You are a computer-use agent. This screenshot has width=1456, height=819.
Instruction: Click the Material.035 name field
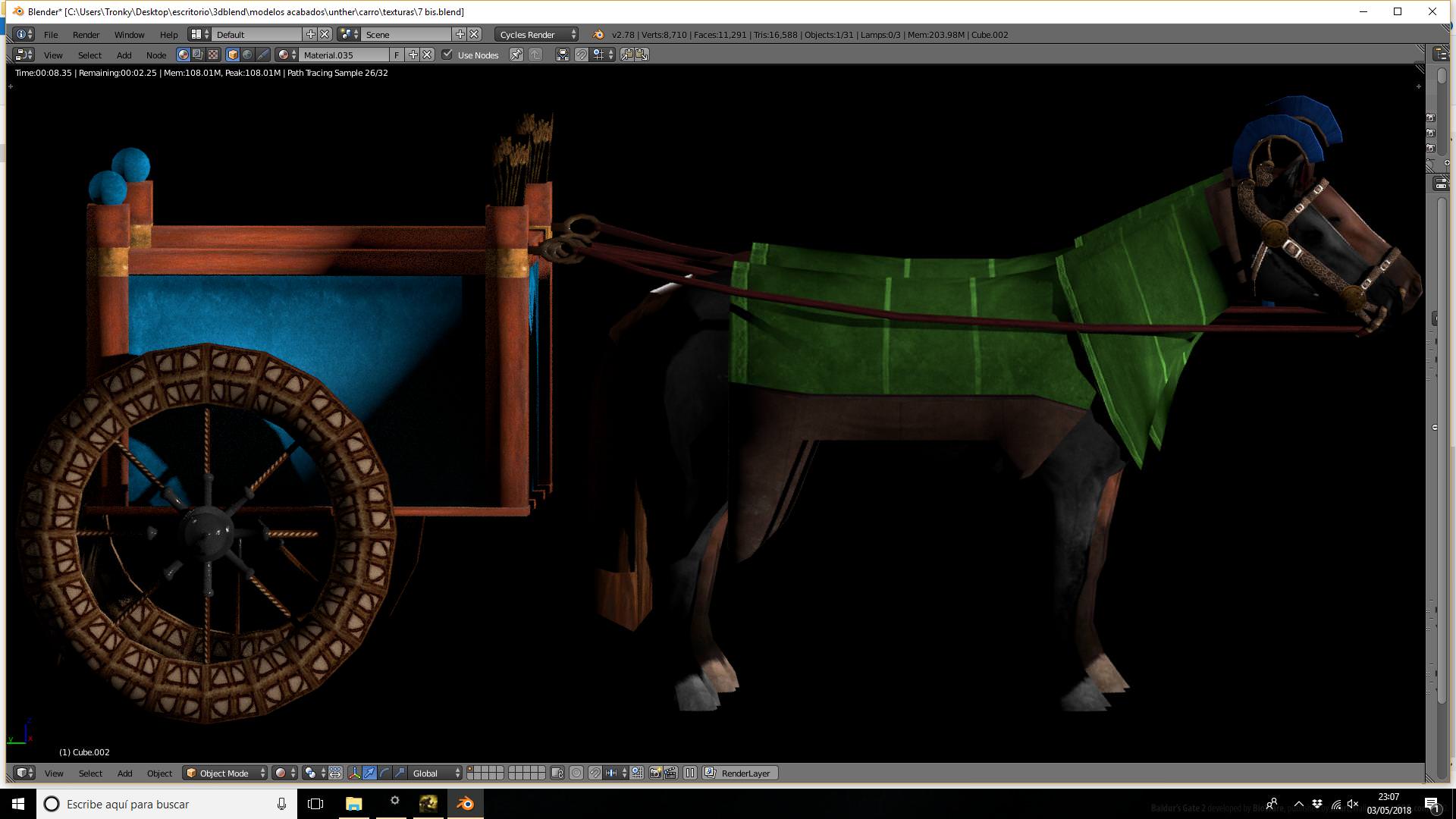[x=344, y=55]
